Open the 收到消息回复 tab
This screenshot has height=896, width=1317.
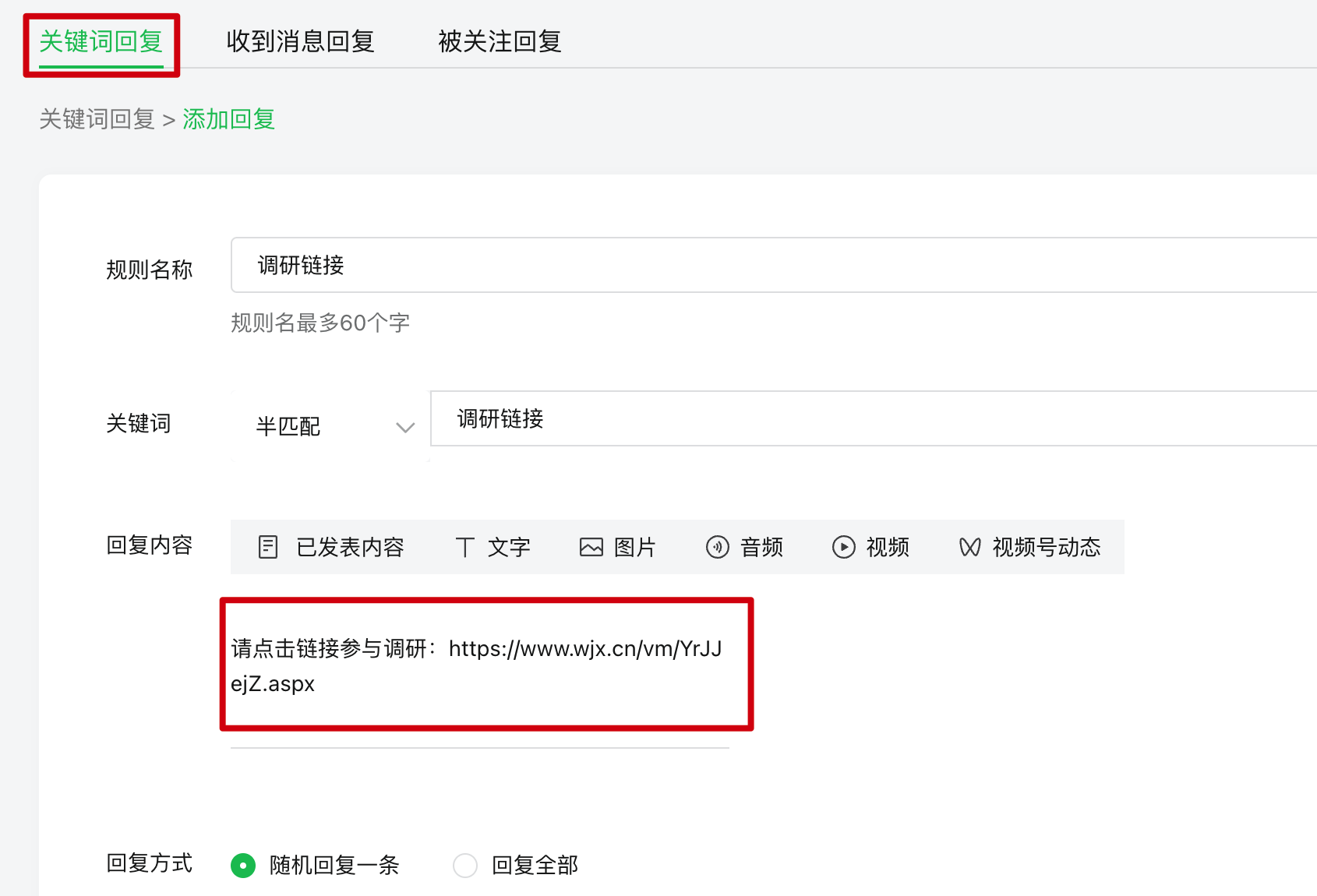(300, 41)
